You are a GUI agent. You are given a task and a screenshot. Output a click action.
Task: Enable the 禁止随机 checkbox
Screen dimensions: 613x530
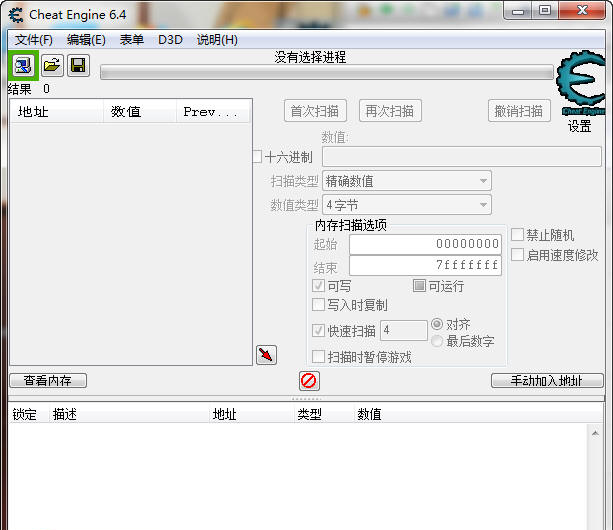[518, 235]
